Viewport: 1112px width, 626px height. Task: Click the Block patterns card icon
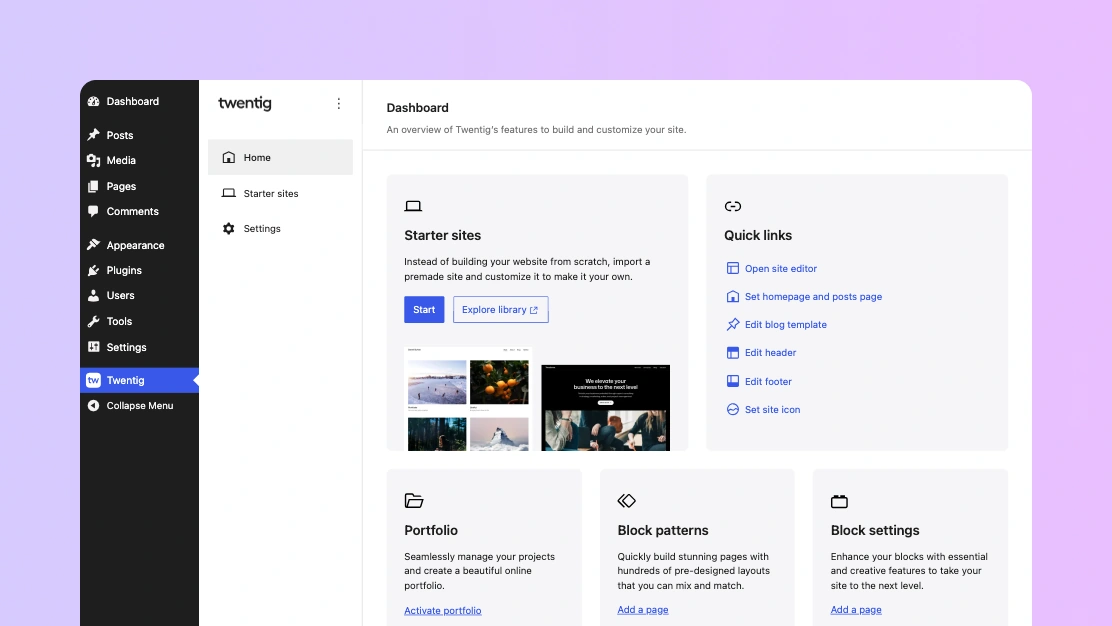click(x=627, y=501)
